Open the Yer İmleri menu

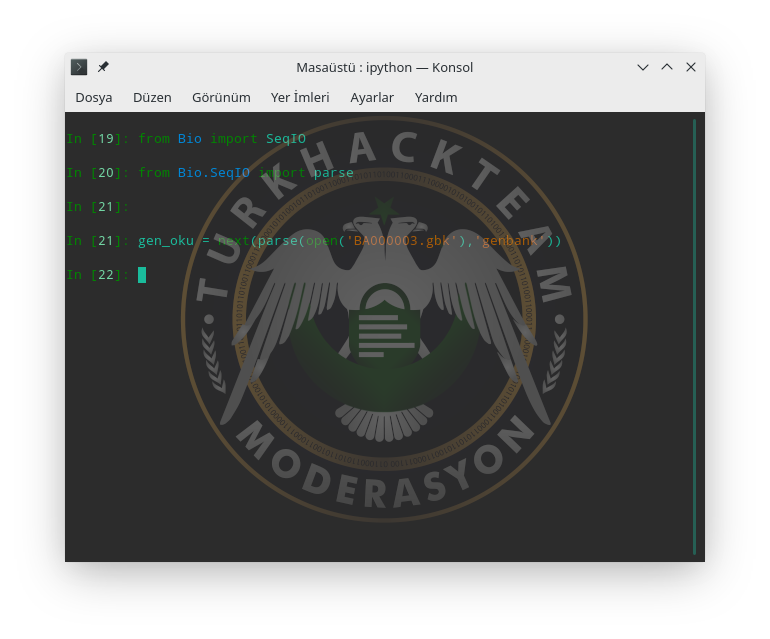click(x=300, y=97)
